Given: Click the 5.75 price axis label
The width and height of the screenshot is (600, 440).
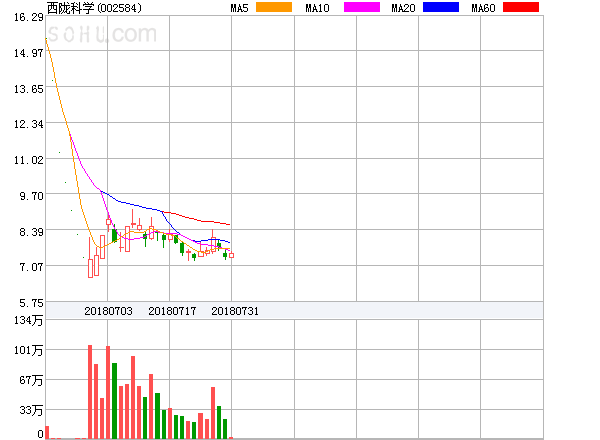Looking at the screenshot, I should click(31, 303).
